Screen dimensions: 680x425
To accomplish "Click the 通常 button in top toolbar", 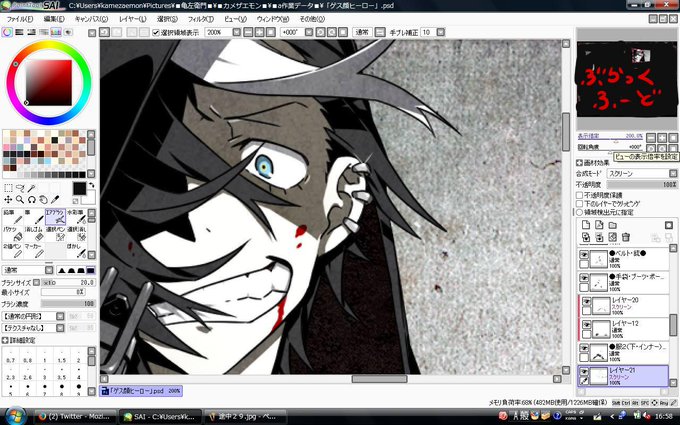I will 362,32.
